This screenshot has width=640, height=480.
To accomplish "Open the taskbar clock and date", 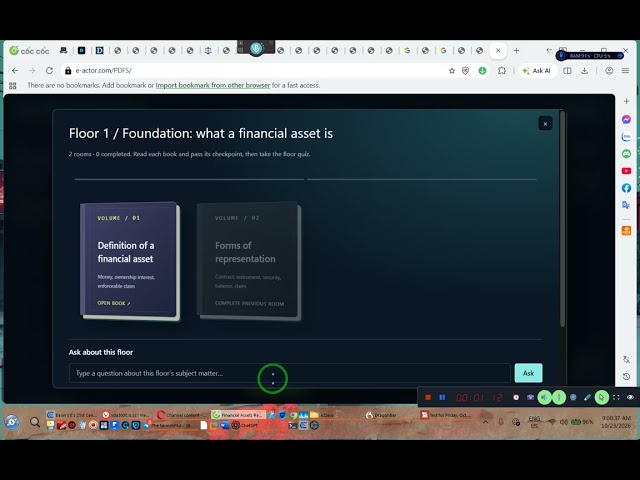I will coord(616,422).
